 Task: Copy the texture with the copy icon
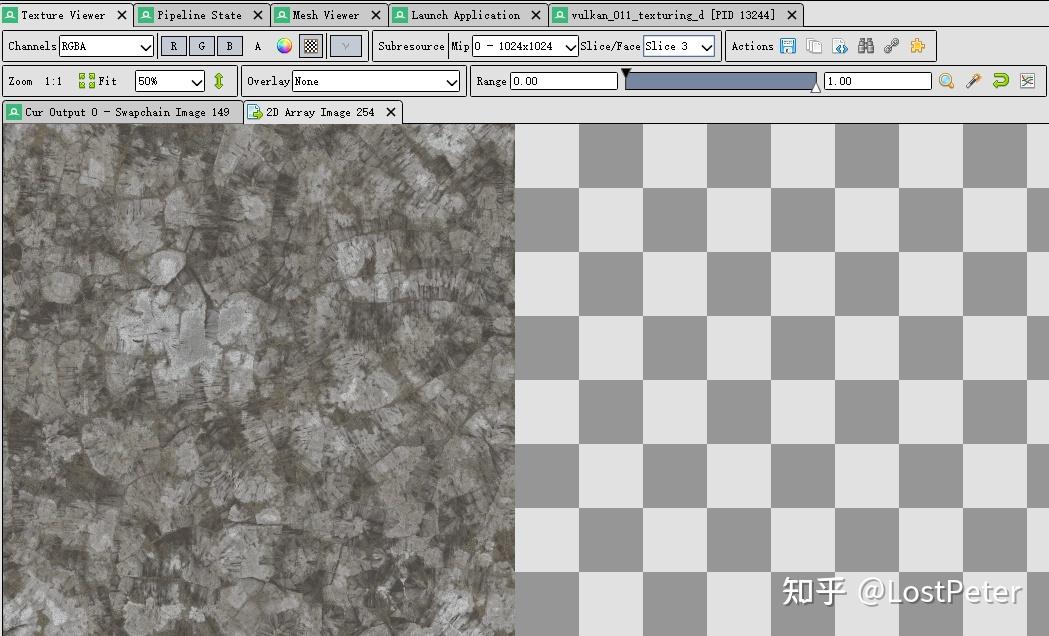(812, 46)
